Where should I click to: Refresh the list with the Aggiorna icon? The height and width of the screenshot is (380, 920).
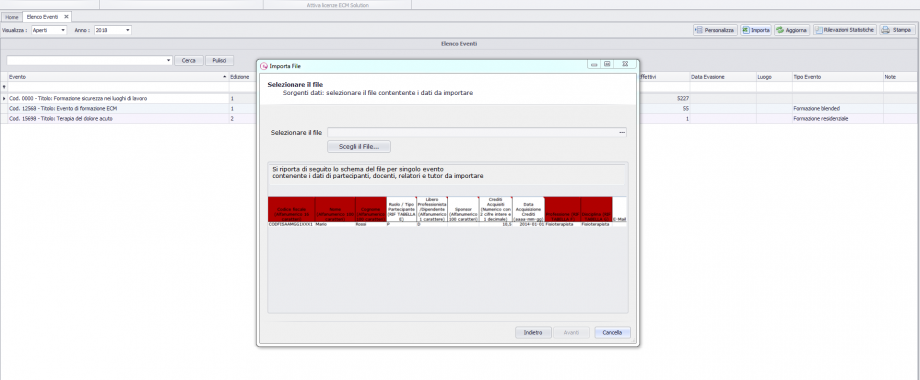click(x=780, y=30)
